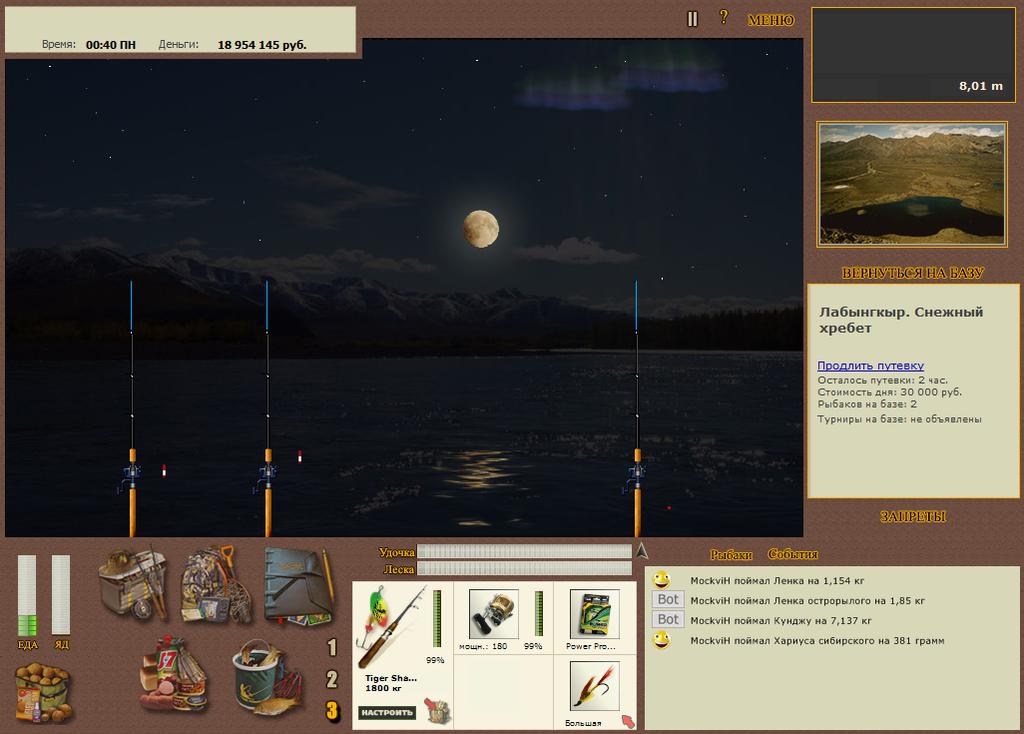Select the middle fishing rod on the lake
This screenshot has width=1024, height=734.
(268, 409)
